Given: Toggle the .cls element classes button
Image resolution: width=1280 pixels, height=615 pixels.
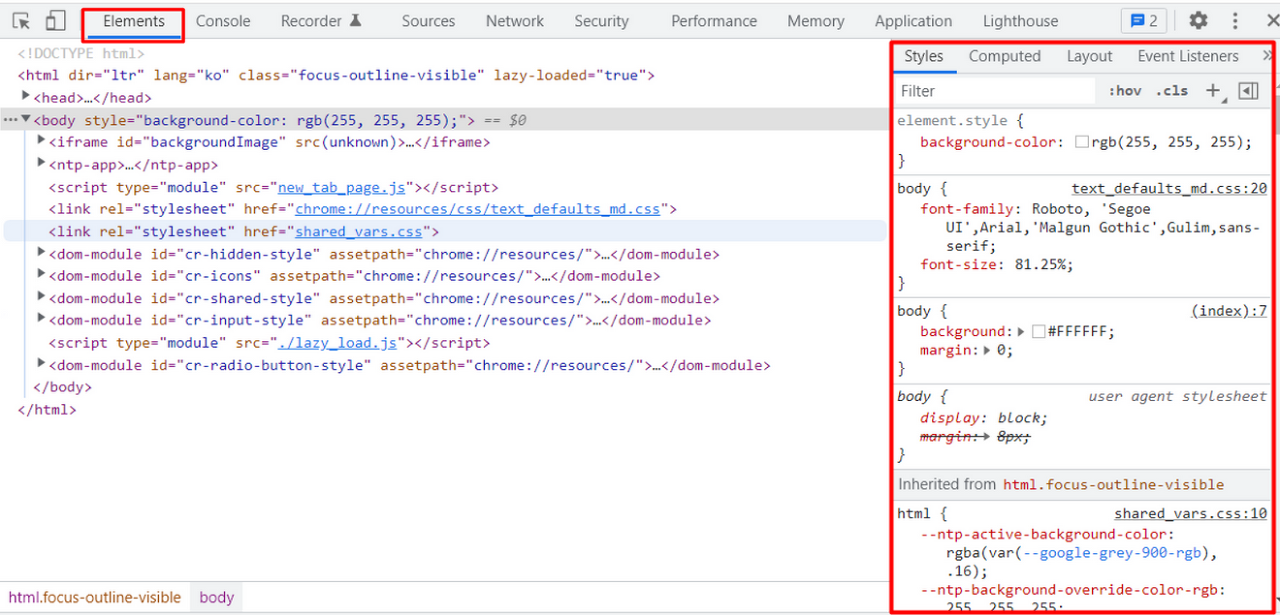Looking at the screenshot, I should (1172, 91).
